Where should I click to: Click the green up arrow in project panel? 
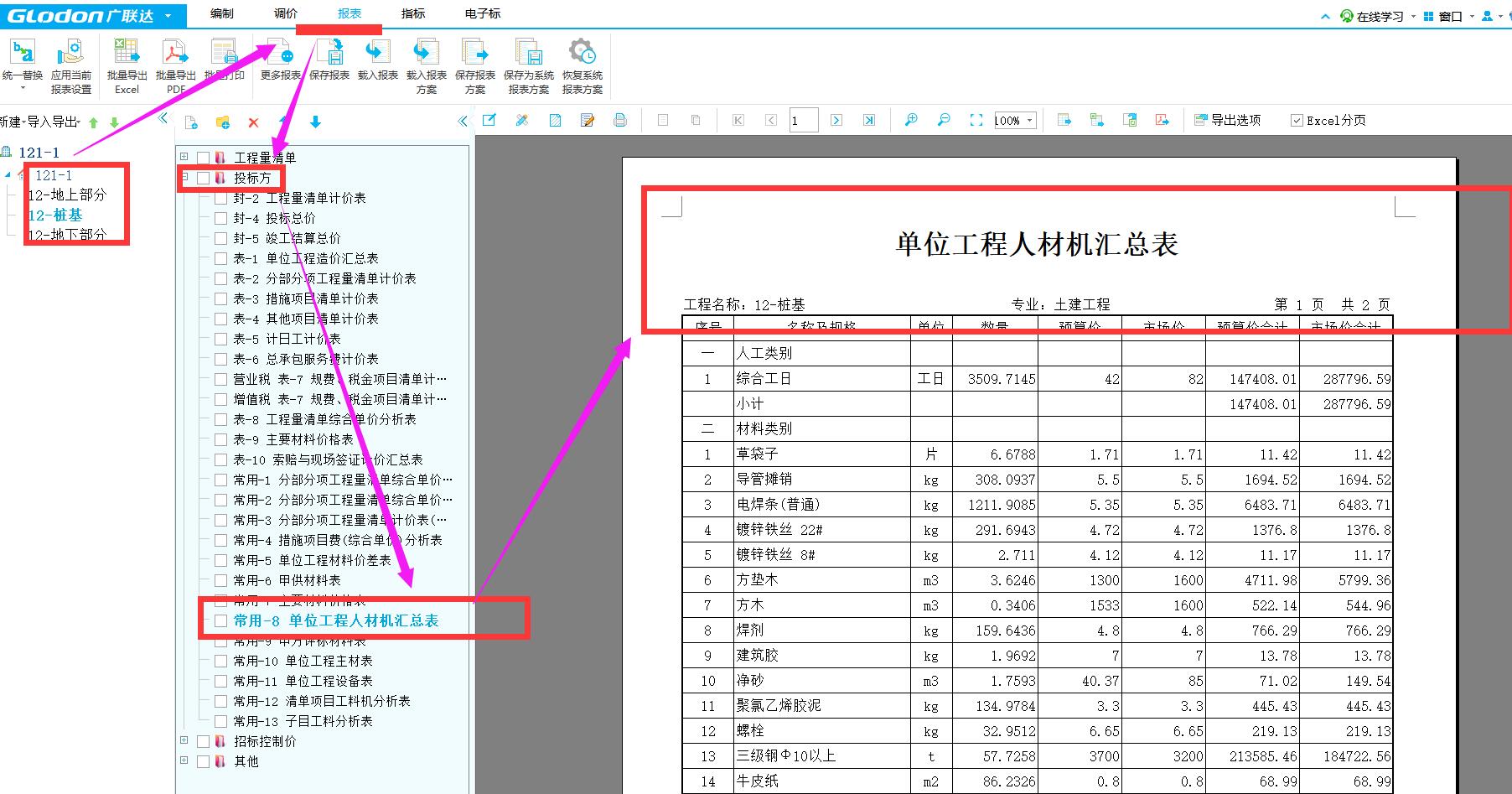pyautogui.click(x=93, y=122)
